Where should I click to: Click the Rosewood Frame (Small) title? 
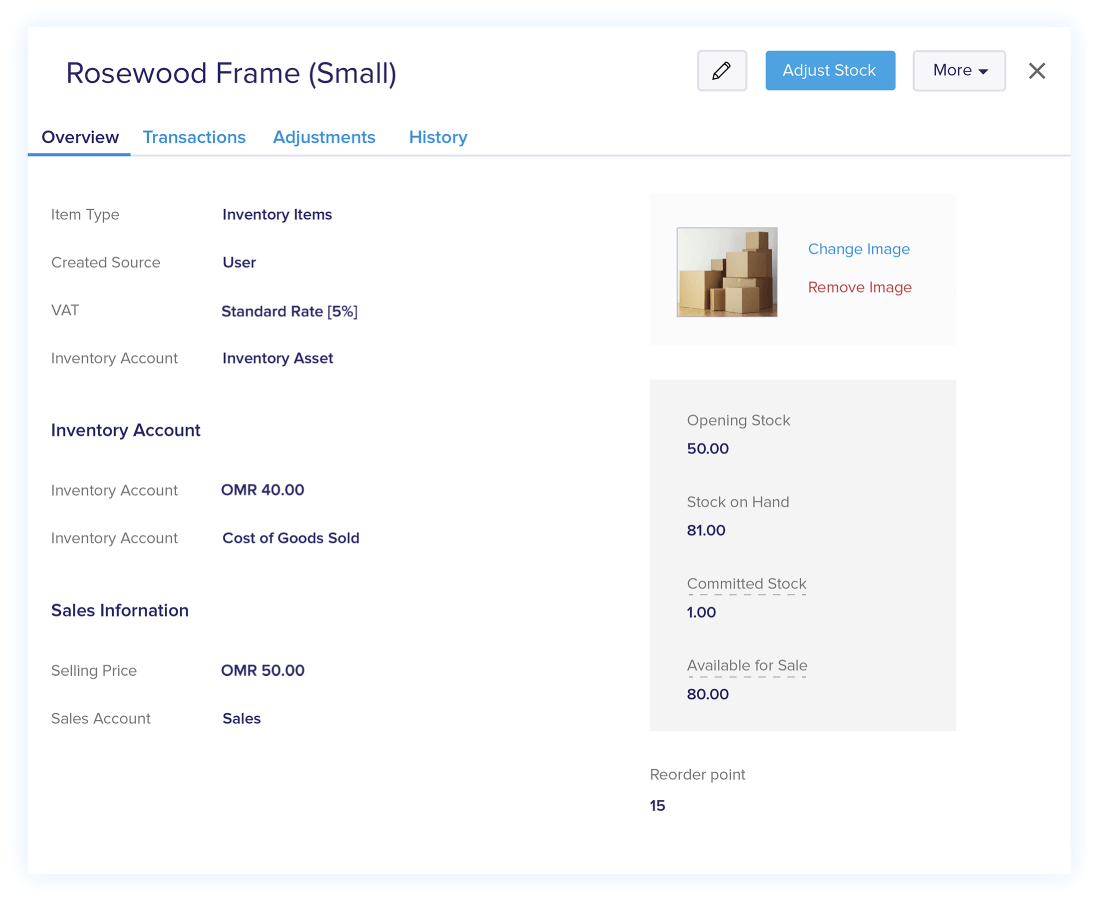coord(231,73)
